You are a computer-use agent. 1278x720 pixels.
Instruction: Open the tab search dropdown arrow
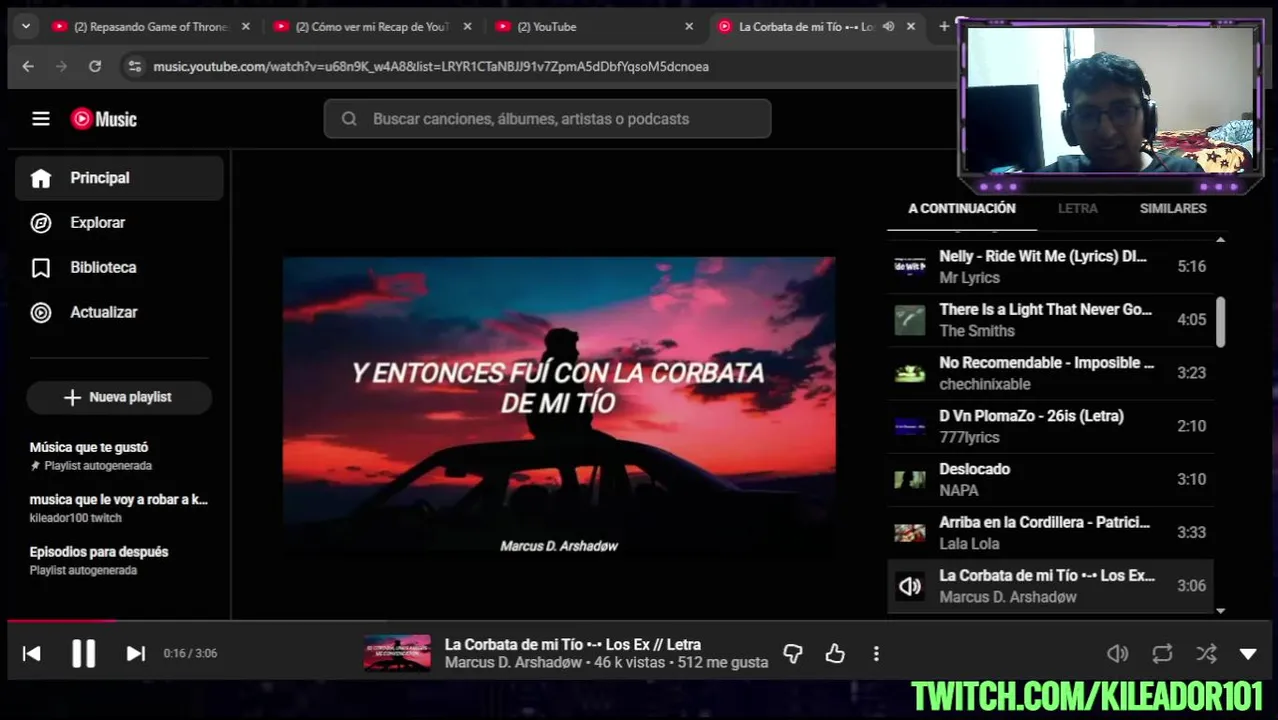[26, 27]
